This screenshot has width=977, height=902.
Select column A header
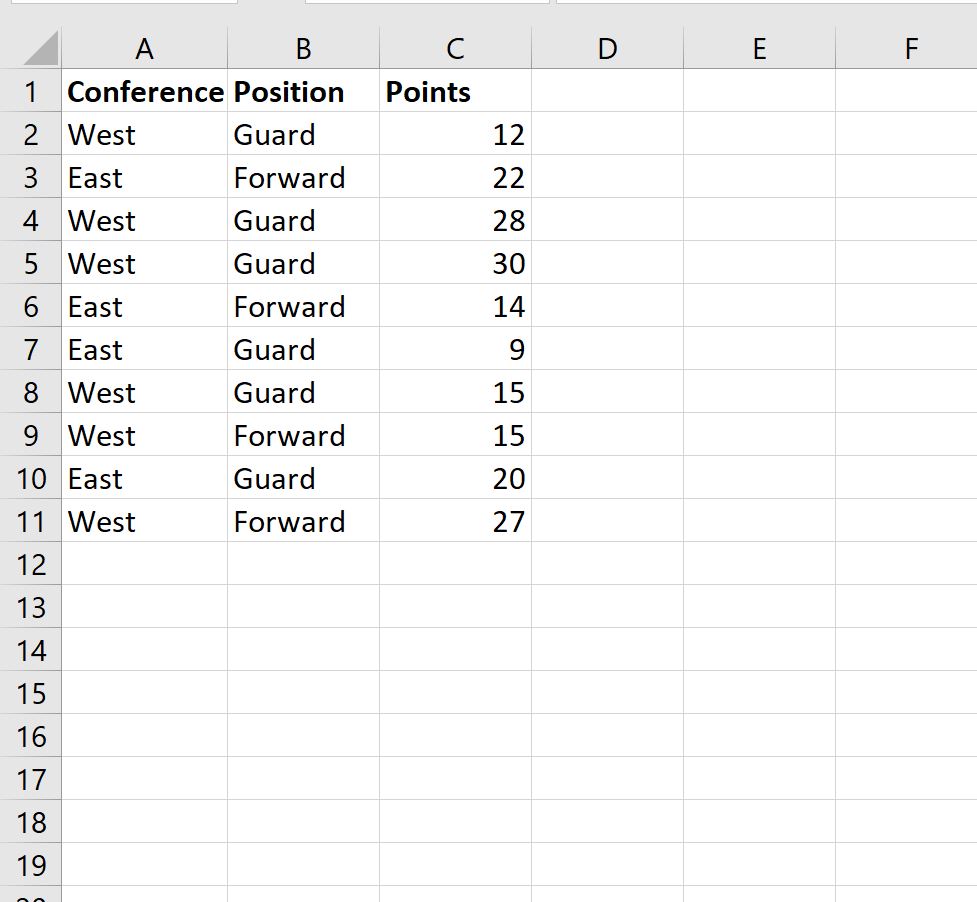(145, 48)
